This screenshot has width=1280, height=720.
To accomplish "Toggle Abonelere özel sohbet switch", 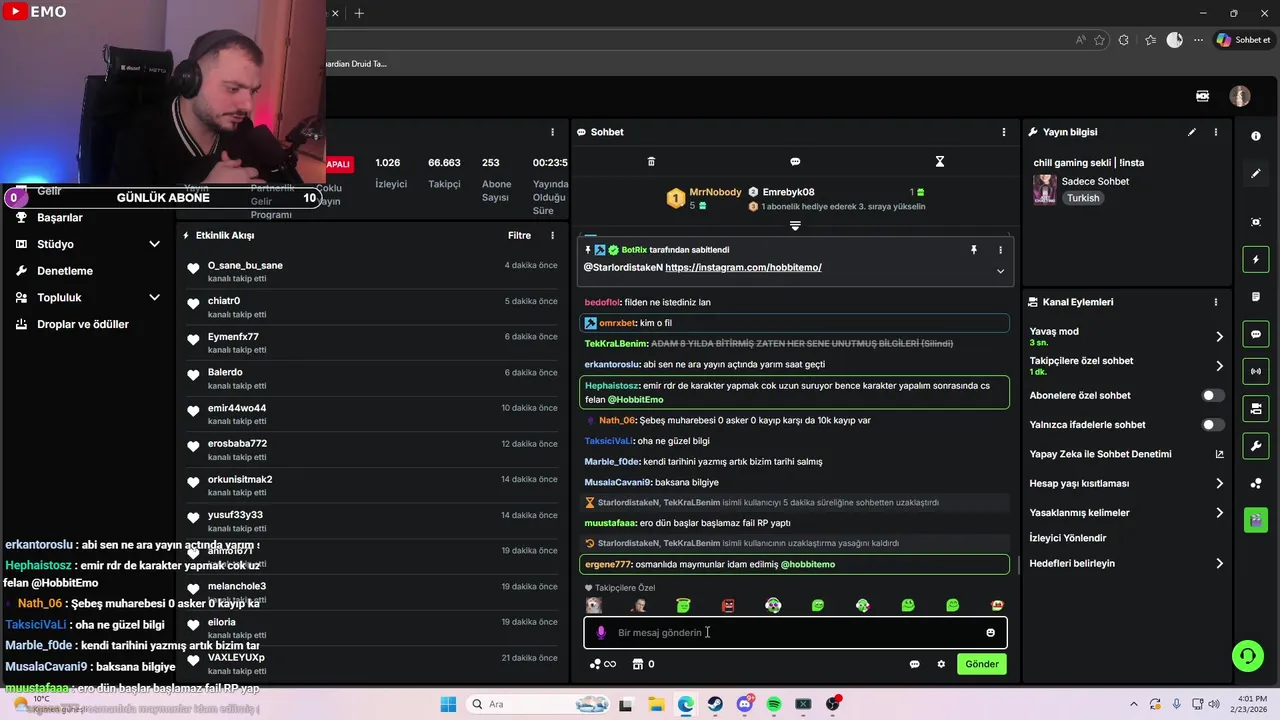I will coord(1212,396).
